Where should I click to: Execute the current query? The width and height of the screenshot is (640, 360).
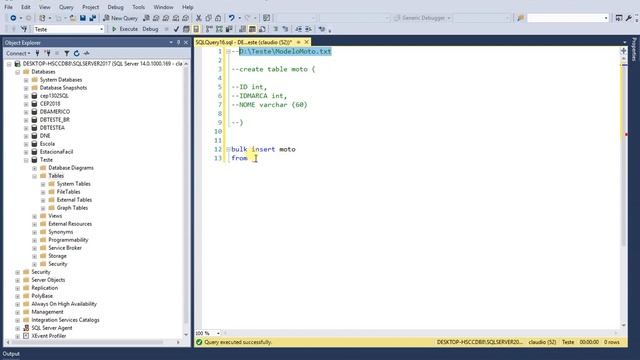[x=125, y=29]
